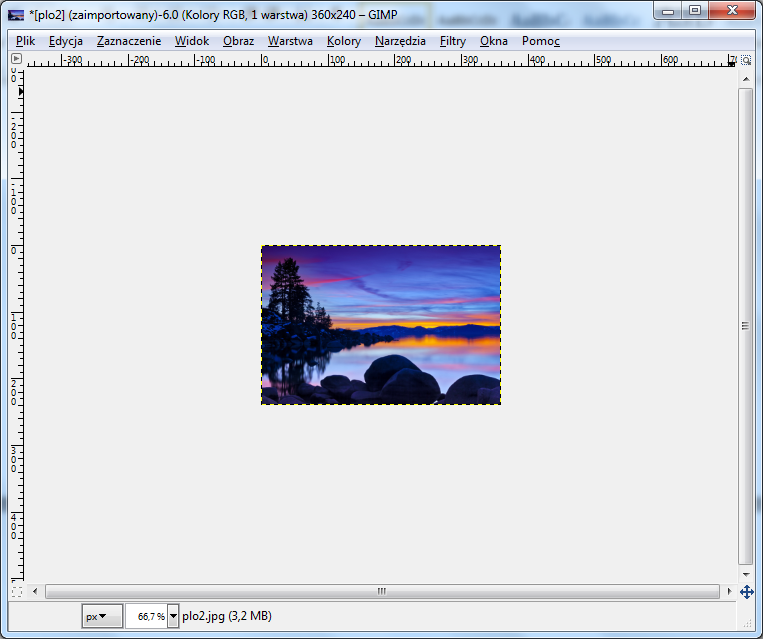Click the horizontal scrollbar thumb
Image resolution: width=763 pixels, height=639 pixels.
click(382, 591)
